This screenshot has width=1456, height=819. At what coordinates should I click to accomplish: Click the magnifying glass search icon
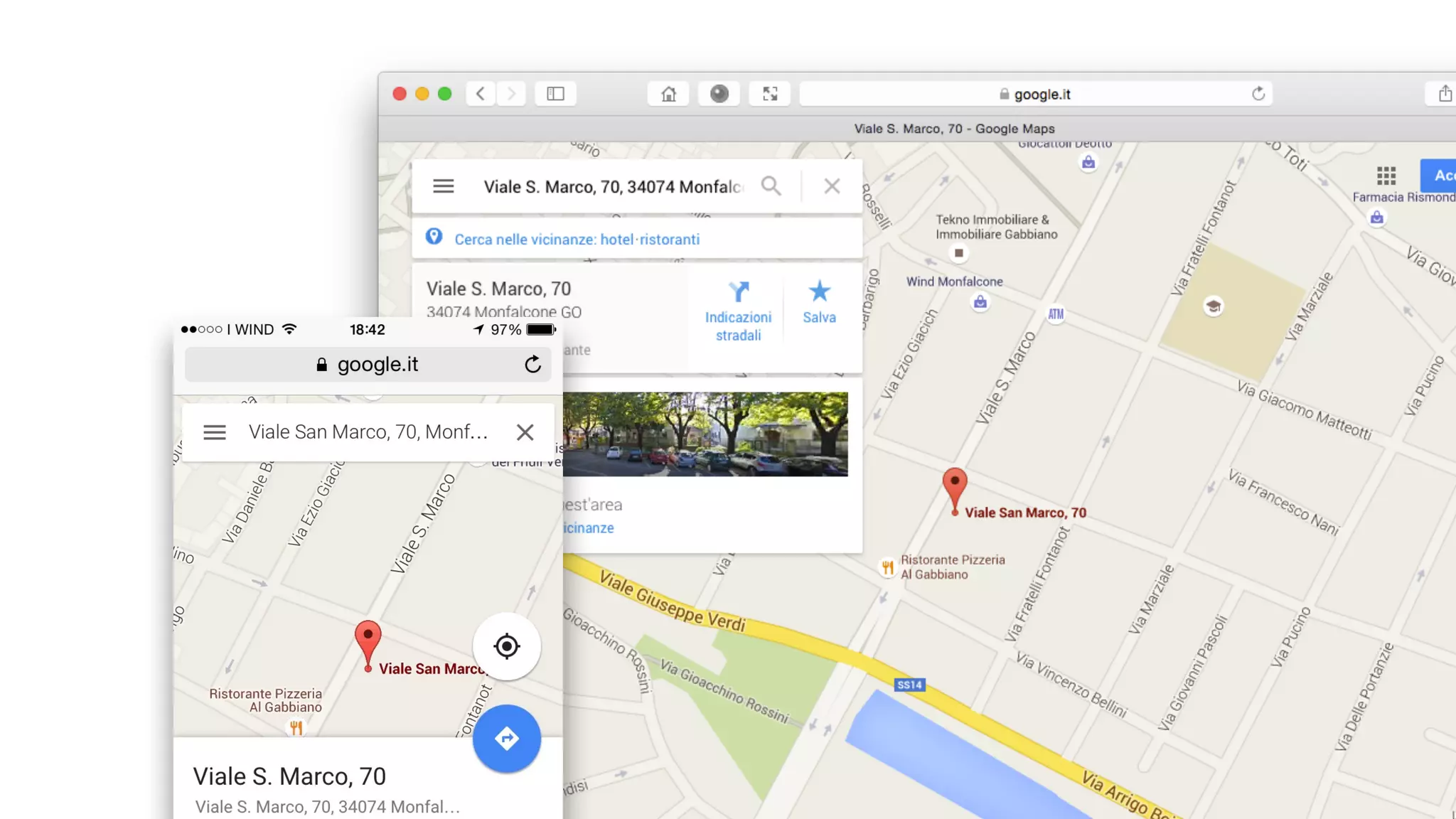tap(771, 186)
